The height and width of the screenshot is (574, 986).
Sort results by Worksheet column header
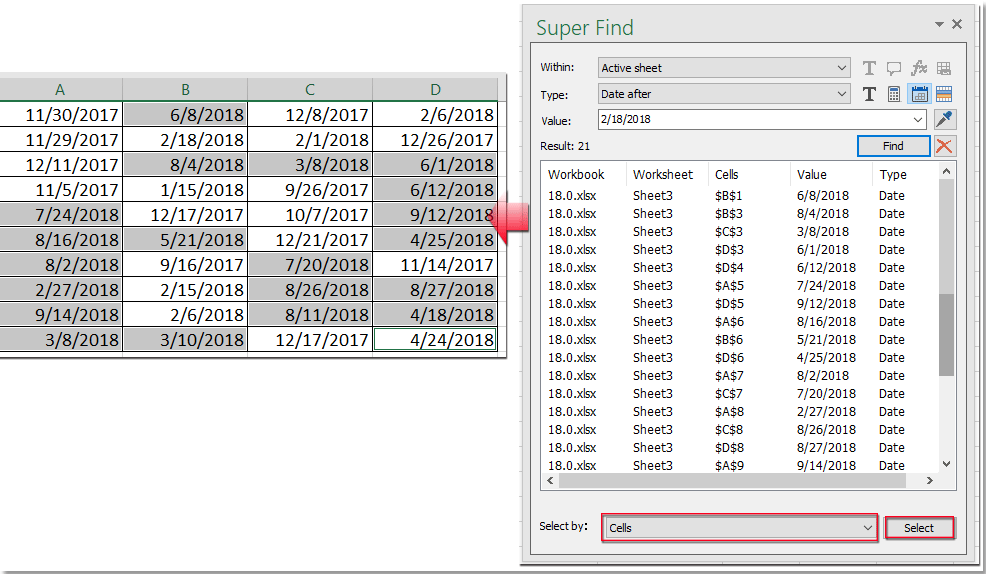663,175
